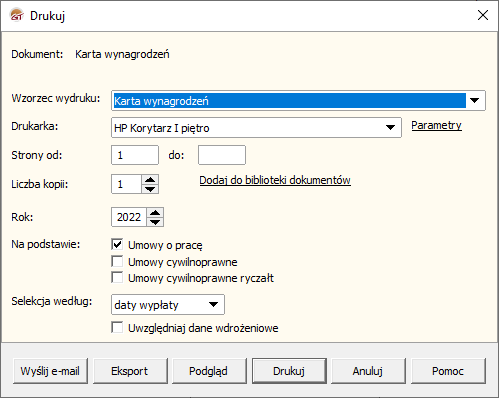Image resolution: width=499 pixels, height=398 pixels.
Task: Expand the Wzorzec wydruku dropdown
Action: pyautogui.click(x=475, y=100)
